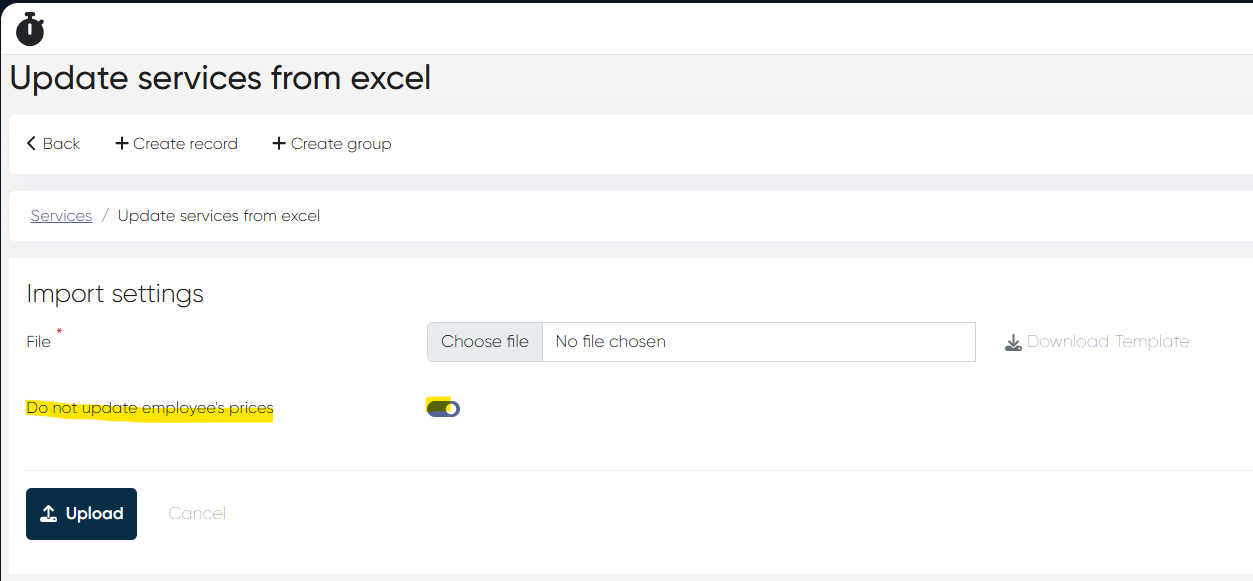The height and width of the screenshot is (581, 1253).
Task: Click the current breadcrumb "Update services from excel"
Action: 219,216
